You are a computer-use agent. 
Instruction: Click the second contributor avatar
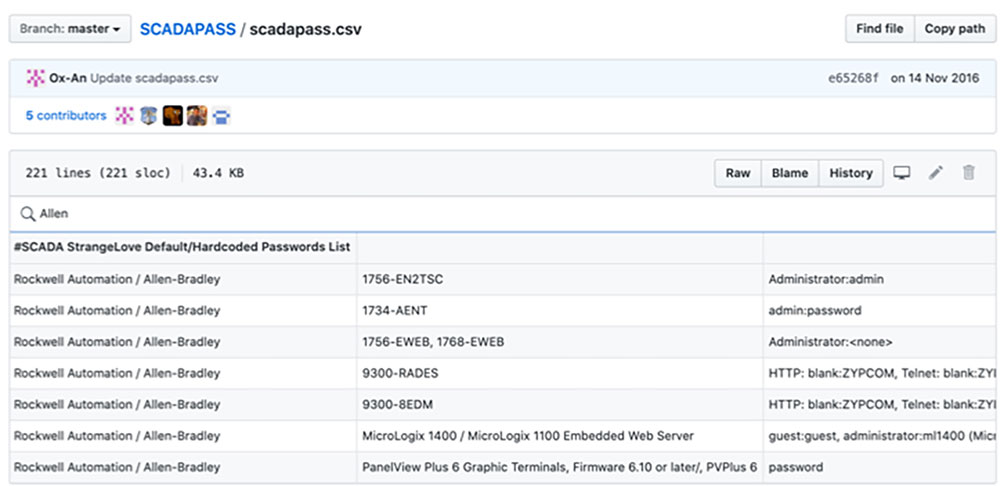point(148,116)
